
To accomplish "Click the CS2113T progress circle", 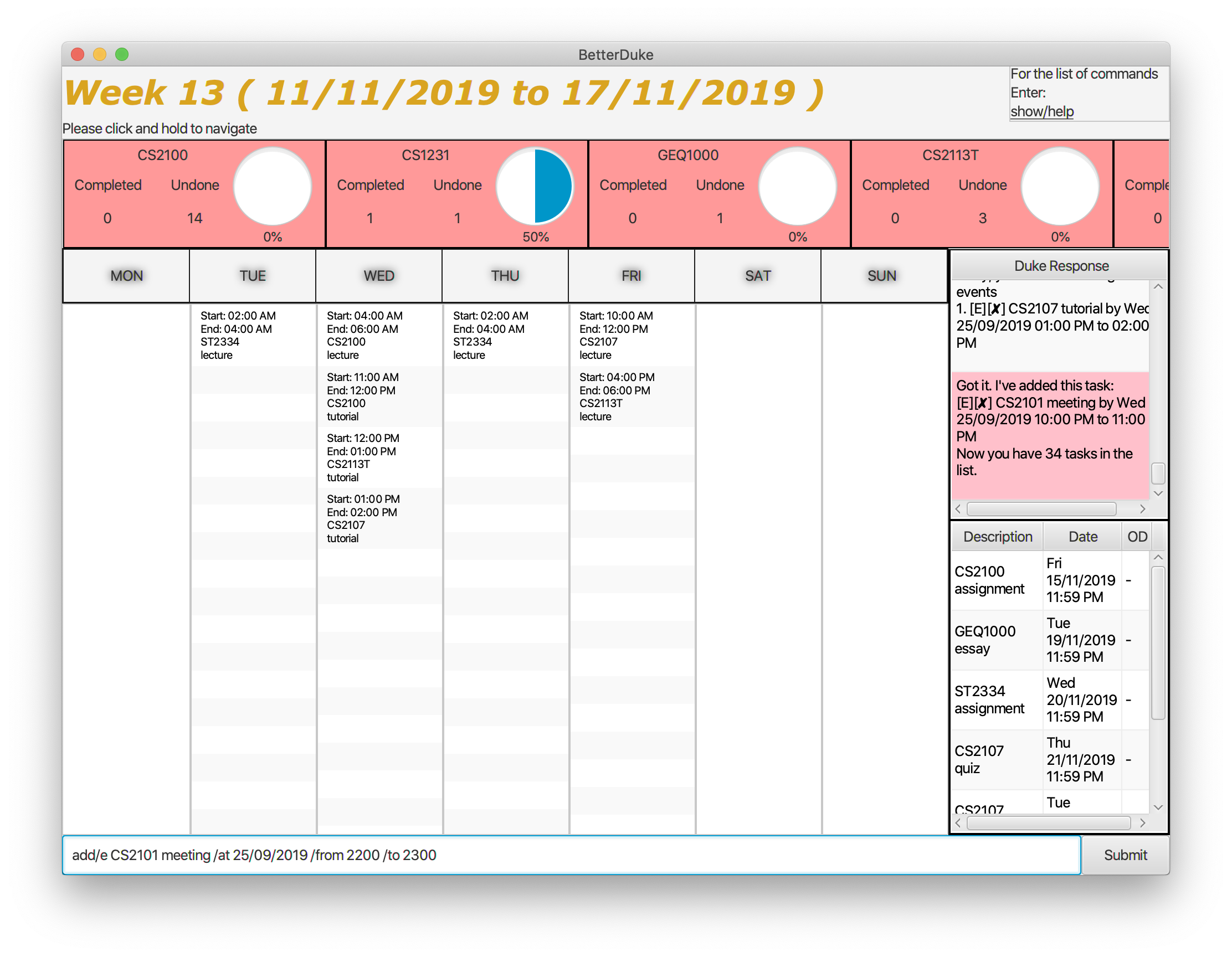I will coord(1060,186).
